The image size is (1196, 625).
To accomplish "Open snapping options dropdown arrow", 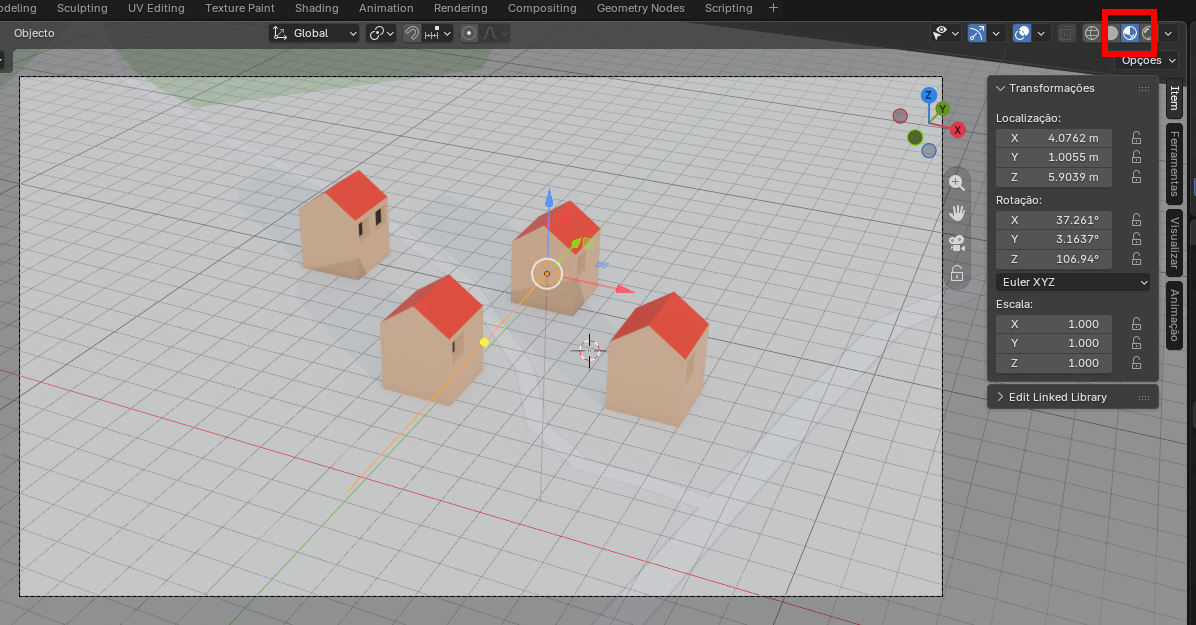I will [x=447, y=33].
